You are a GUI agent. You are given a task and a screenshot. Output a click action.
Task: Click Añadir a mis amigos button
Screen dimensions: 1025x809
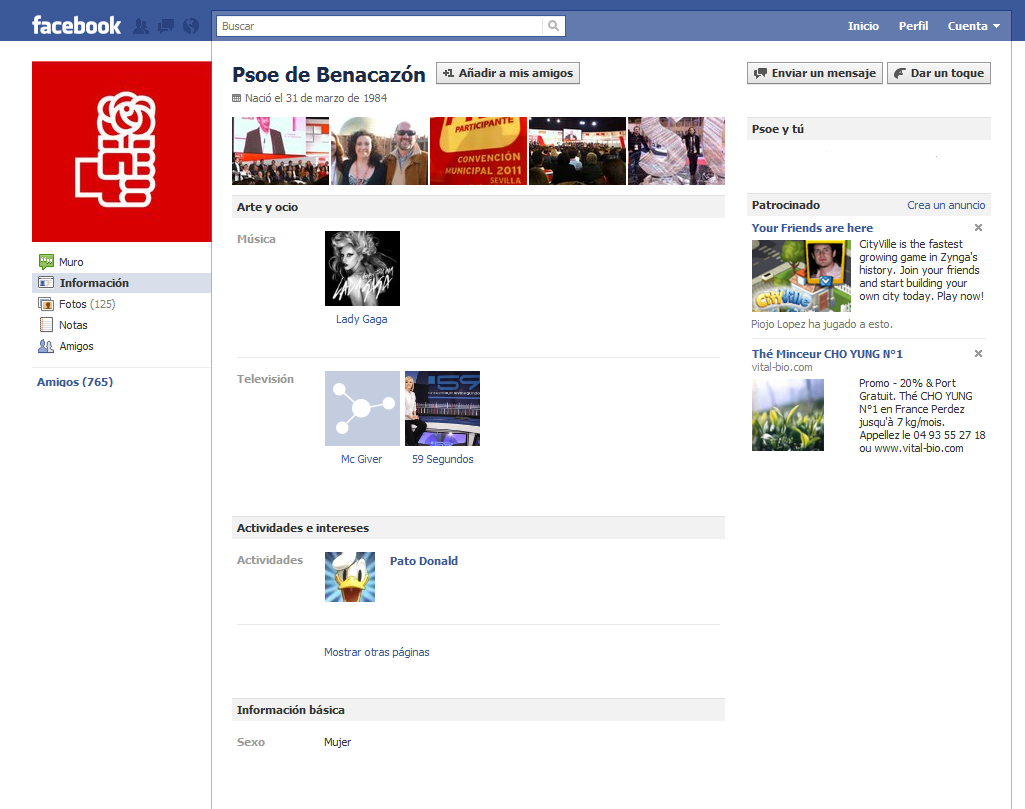coord(508,73)
